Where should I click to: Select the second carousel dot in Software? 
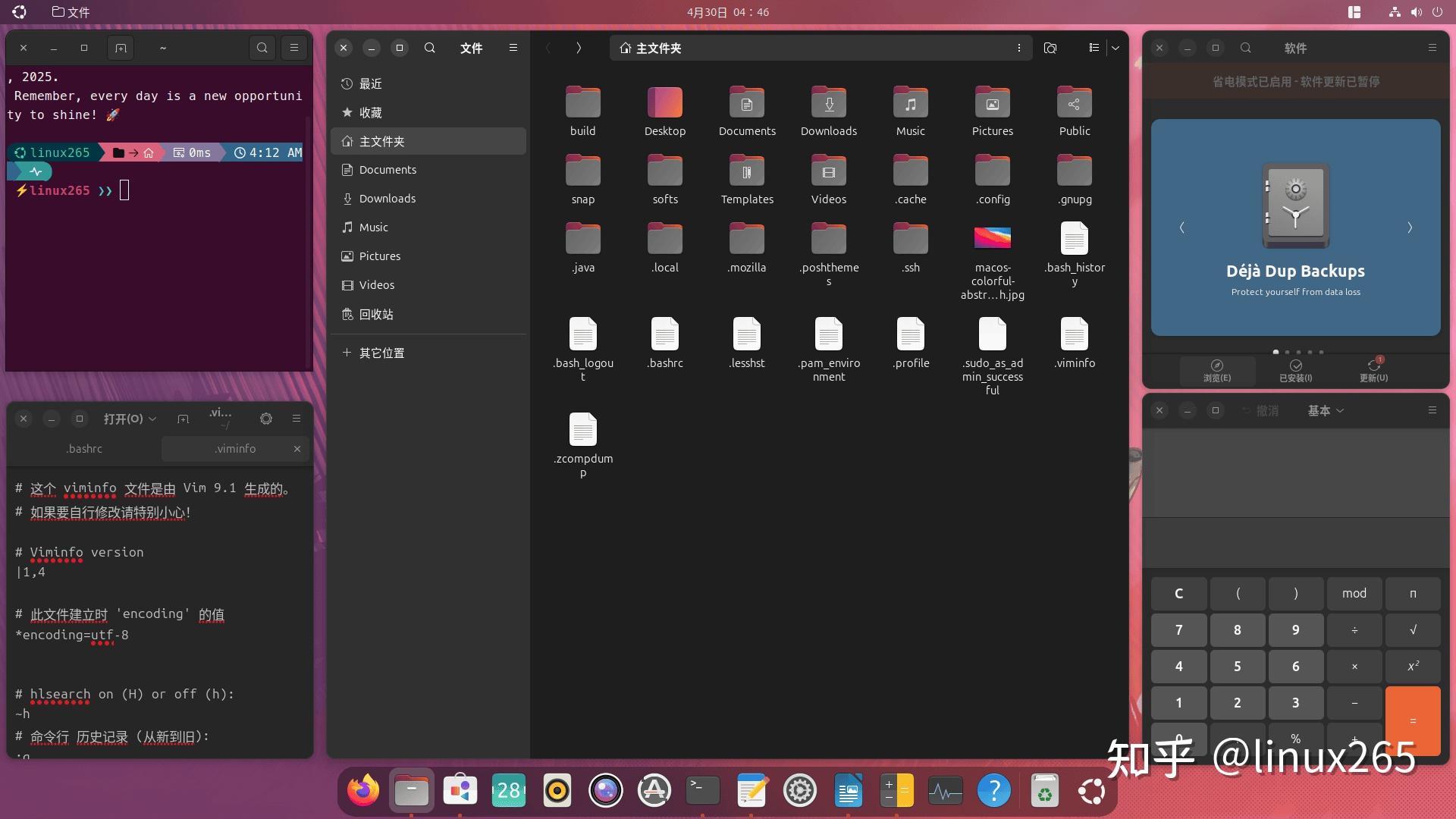(x=1287, y=352)
